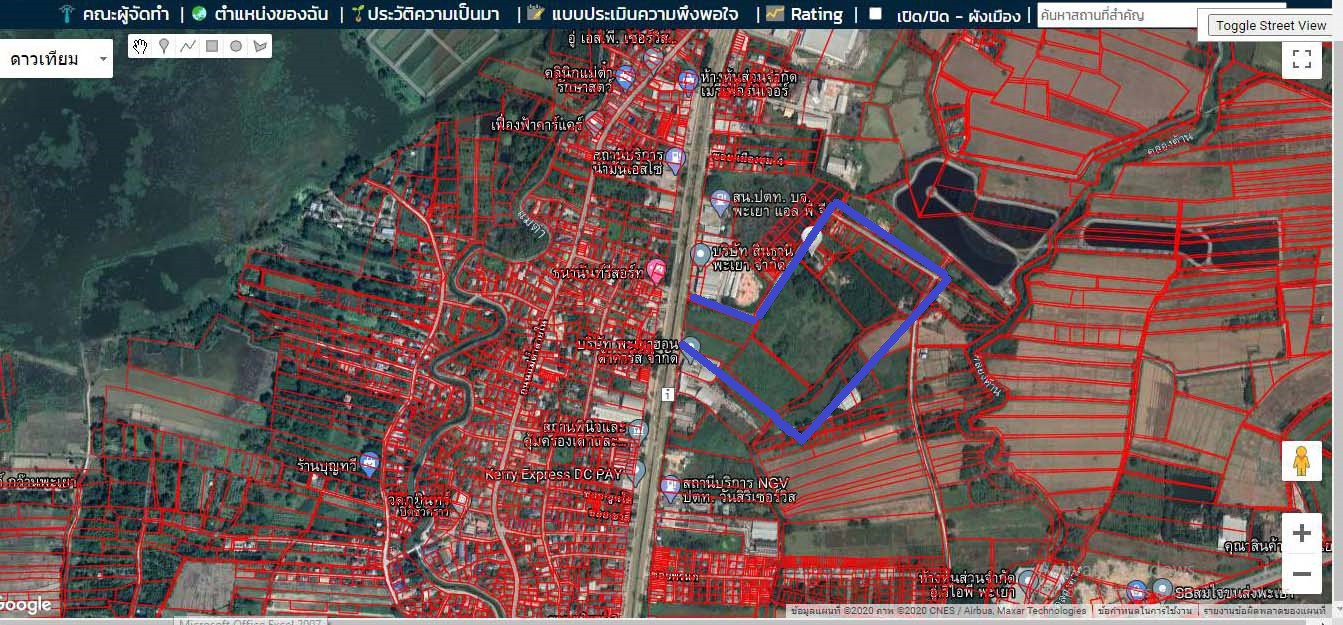Screen dimensions: 1343x625
Task: Click the Toggle Street View button
Action: coord(1271,26)
